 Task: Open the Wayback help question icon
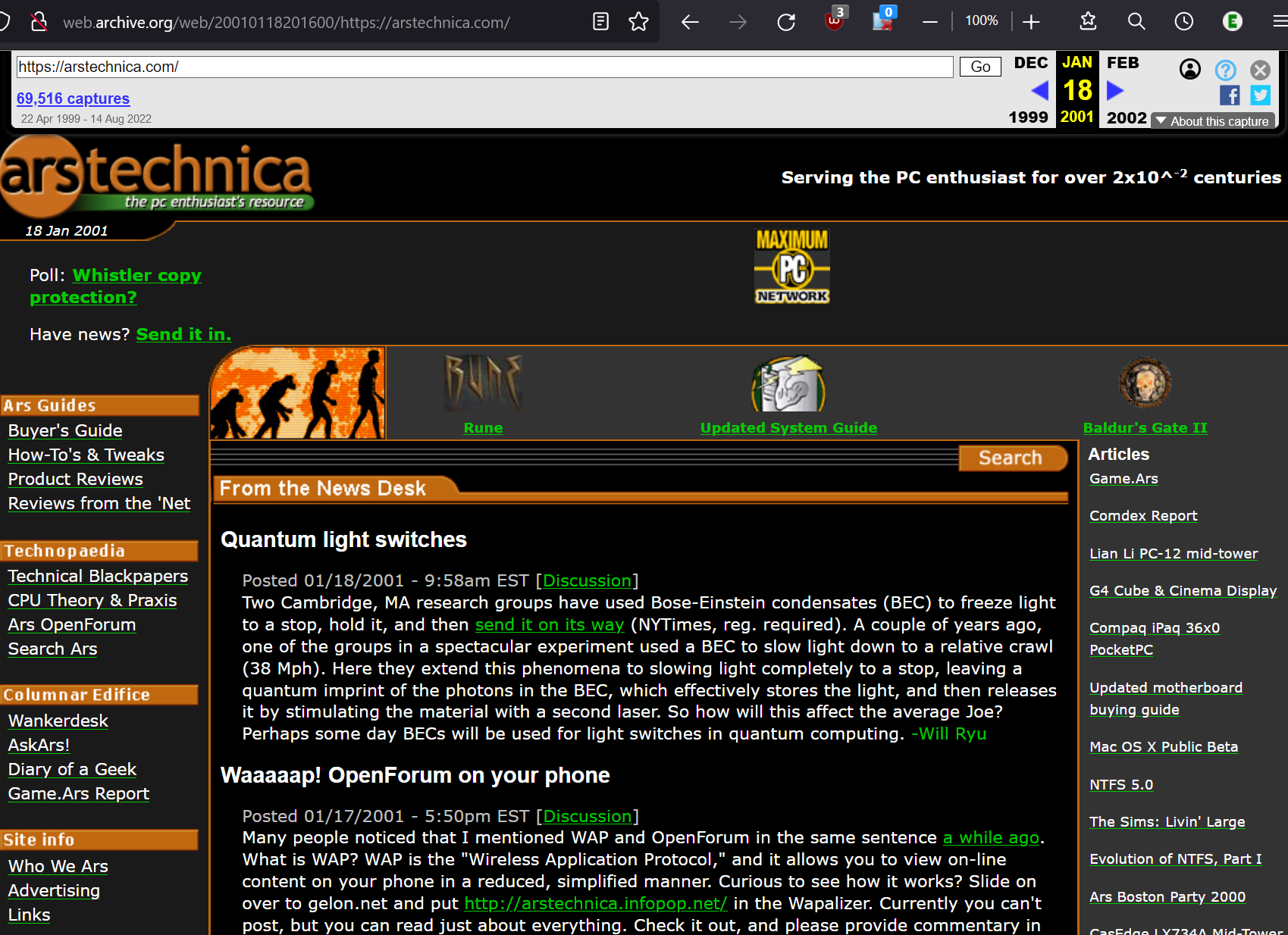pyautogui.click(x=1226, y=70)
